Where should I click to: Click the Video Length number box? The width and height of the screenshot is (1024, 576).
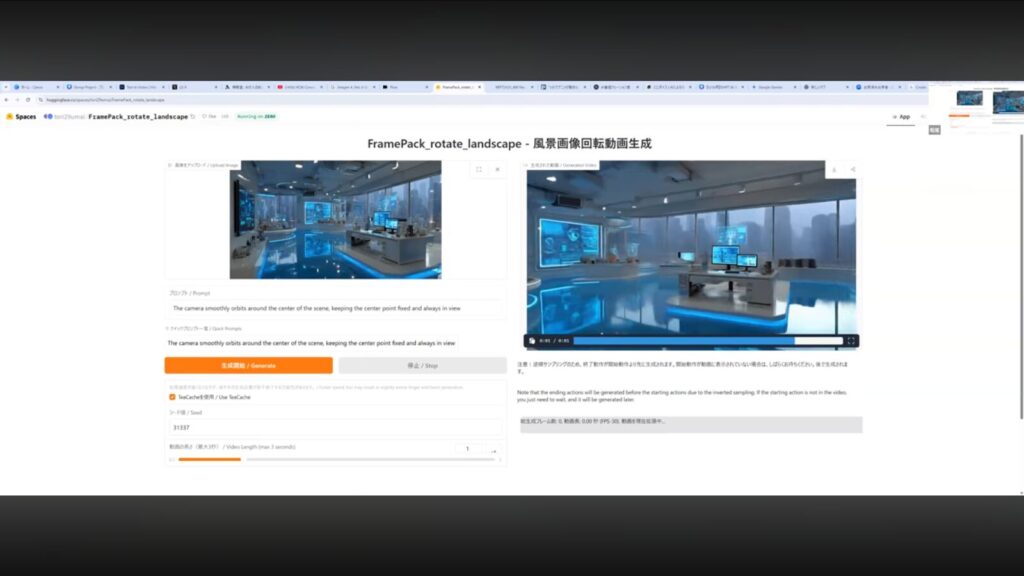coord(468,449)
